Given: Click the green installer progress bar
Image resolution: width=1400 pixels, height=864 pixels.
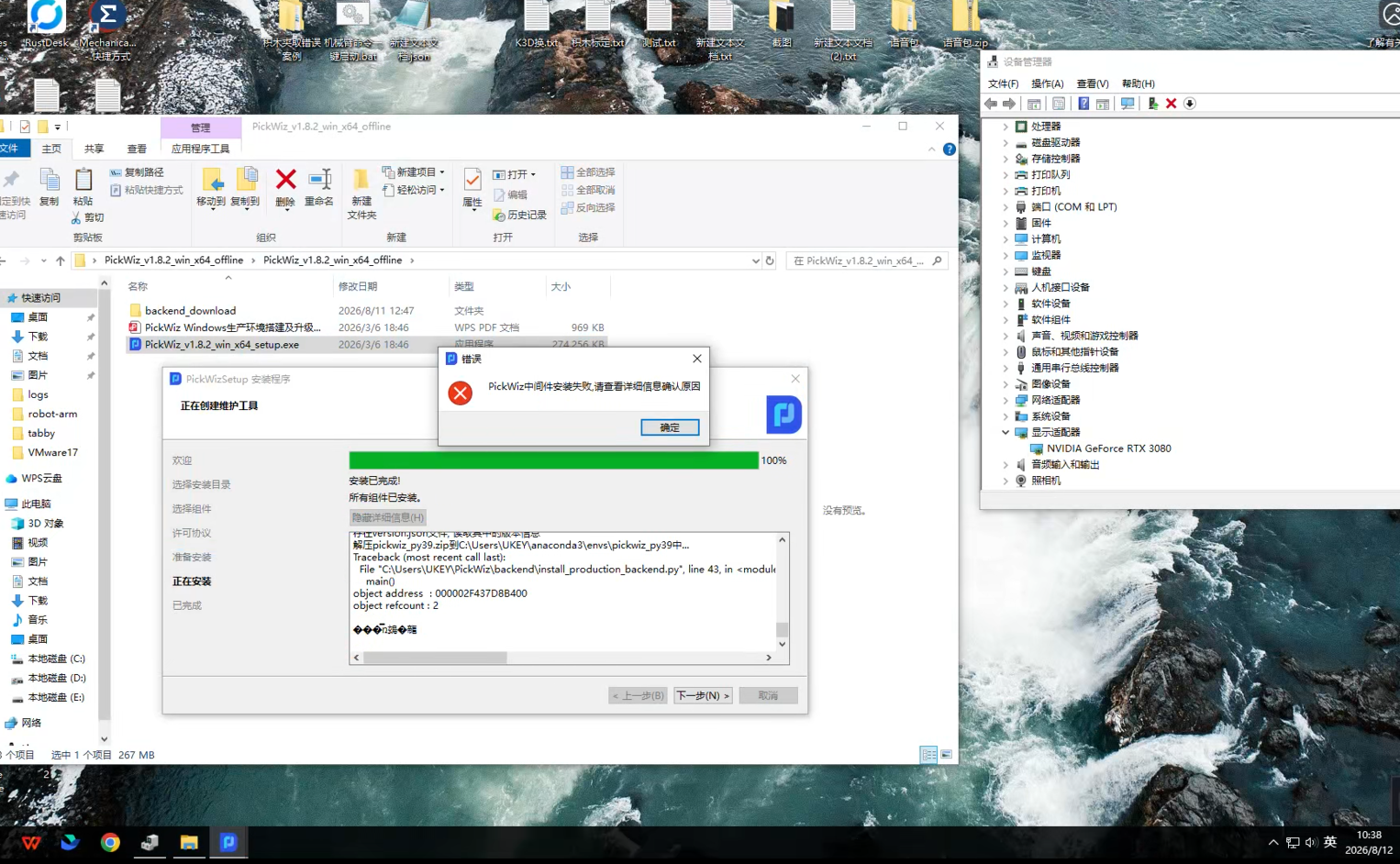Looking at the screenshot, I should pos(553,460).
